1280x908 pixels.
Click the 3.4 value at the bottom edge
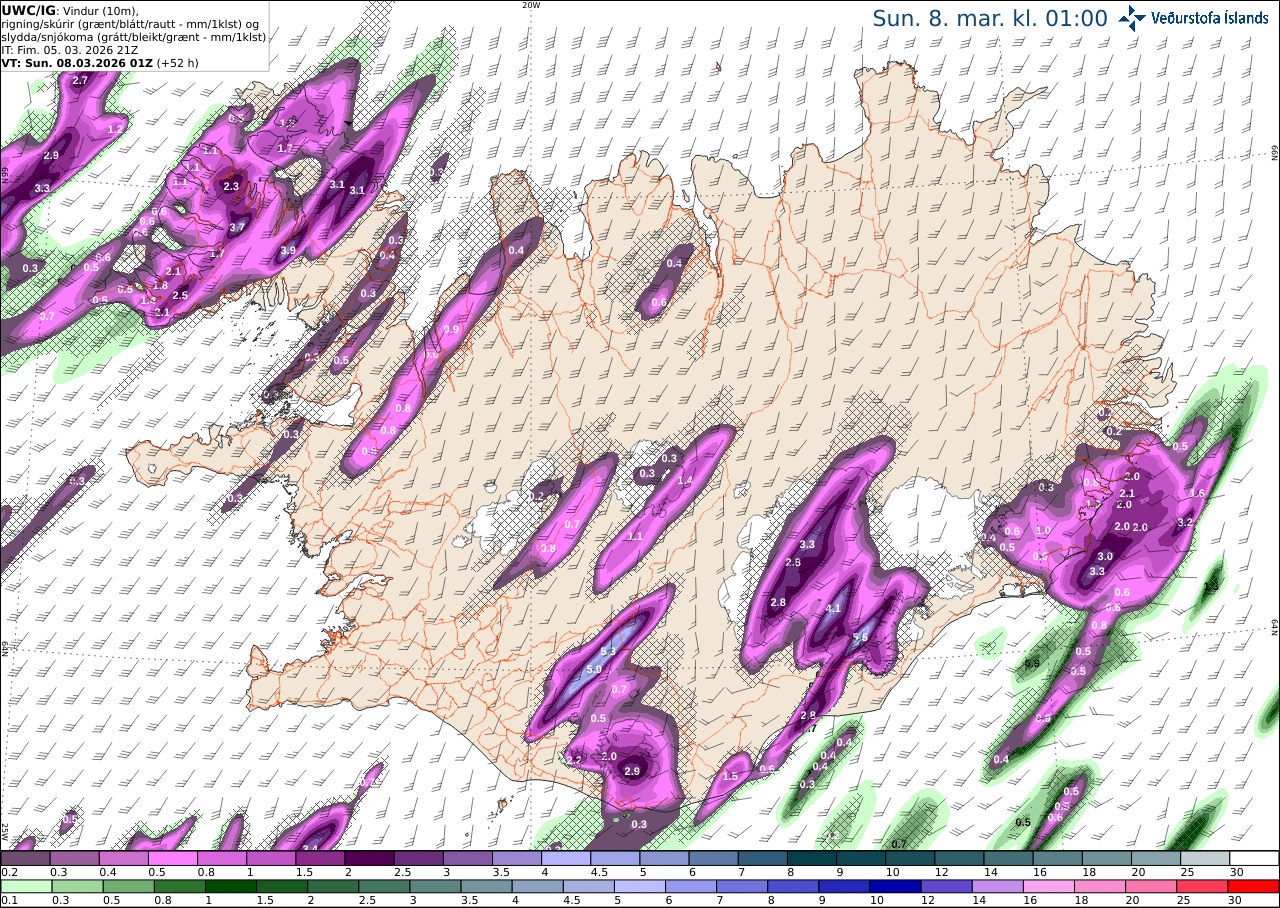pos(310,848)
